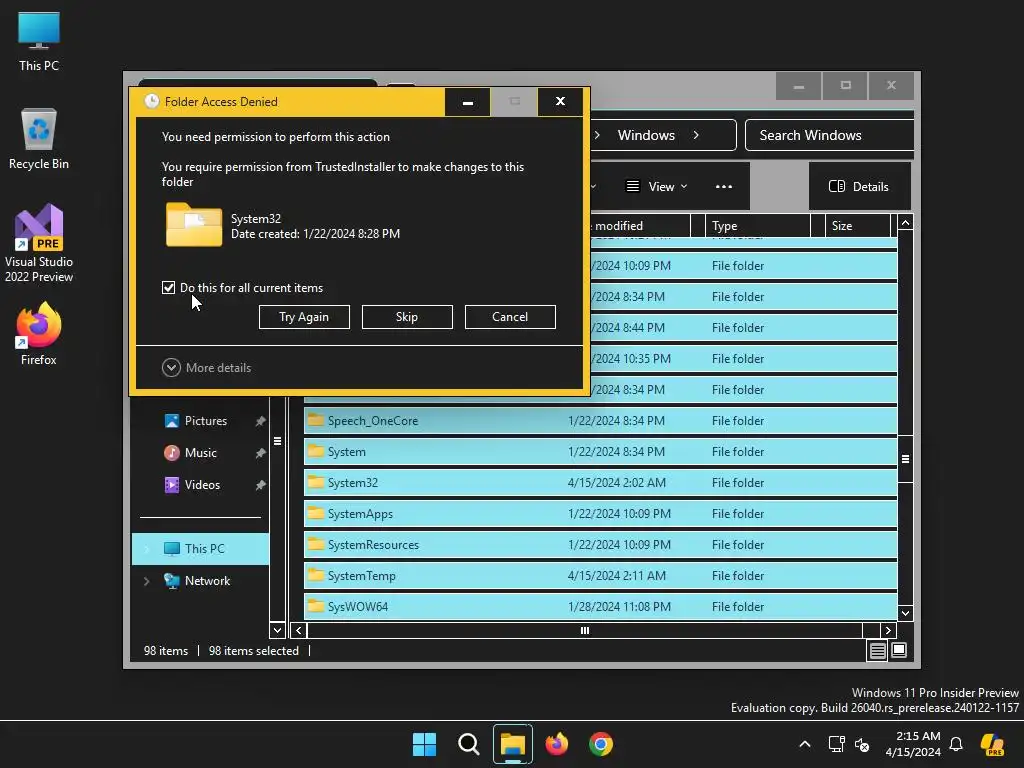
Task: Click the System32 folder icon in dialog
Action: tap(194, 225)
